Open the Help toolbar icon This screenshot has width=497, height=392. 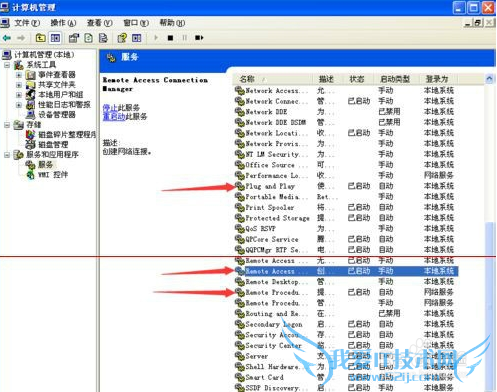(122, 38)
